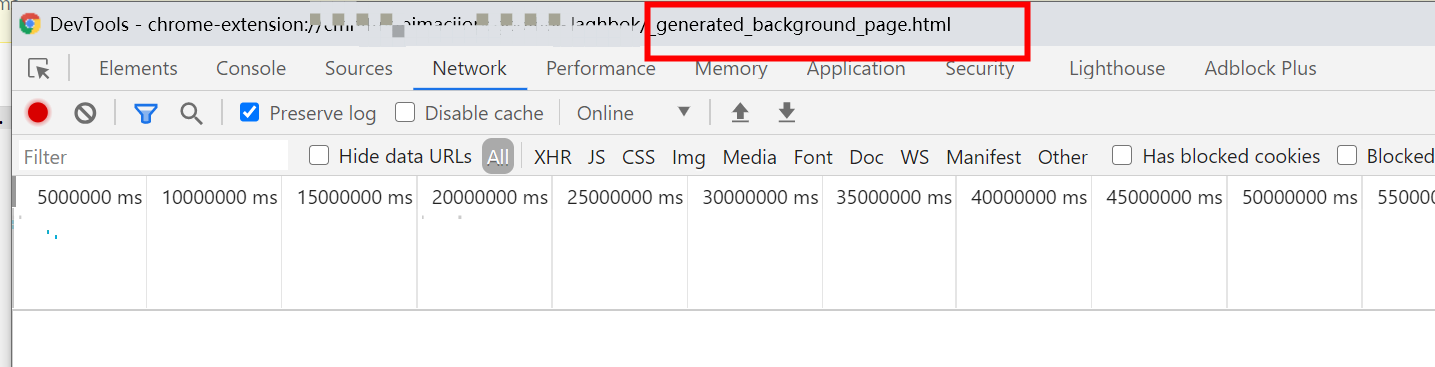Viewport: 1435px width, 367px height.
Task: Go to the Sources tab
Action: 359,68
